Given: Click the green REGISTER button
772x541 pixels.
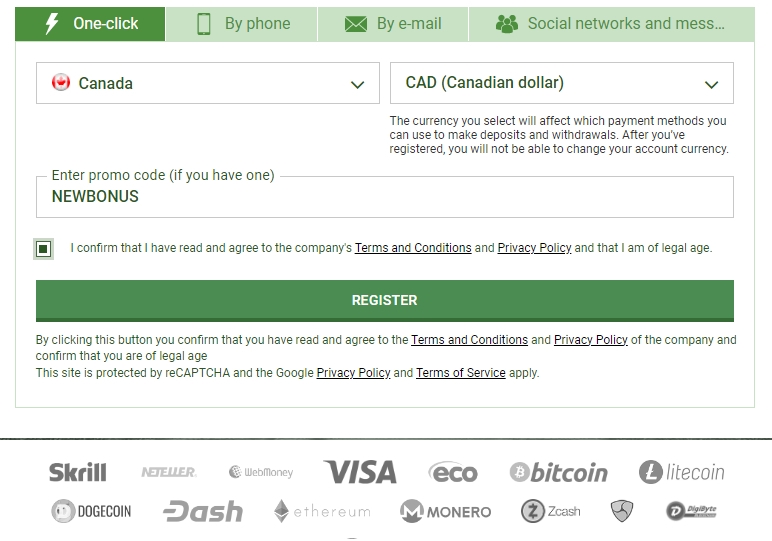Looking at the screenshot, I should pos(385,301).
